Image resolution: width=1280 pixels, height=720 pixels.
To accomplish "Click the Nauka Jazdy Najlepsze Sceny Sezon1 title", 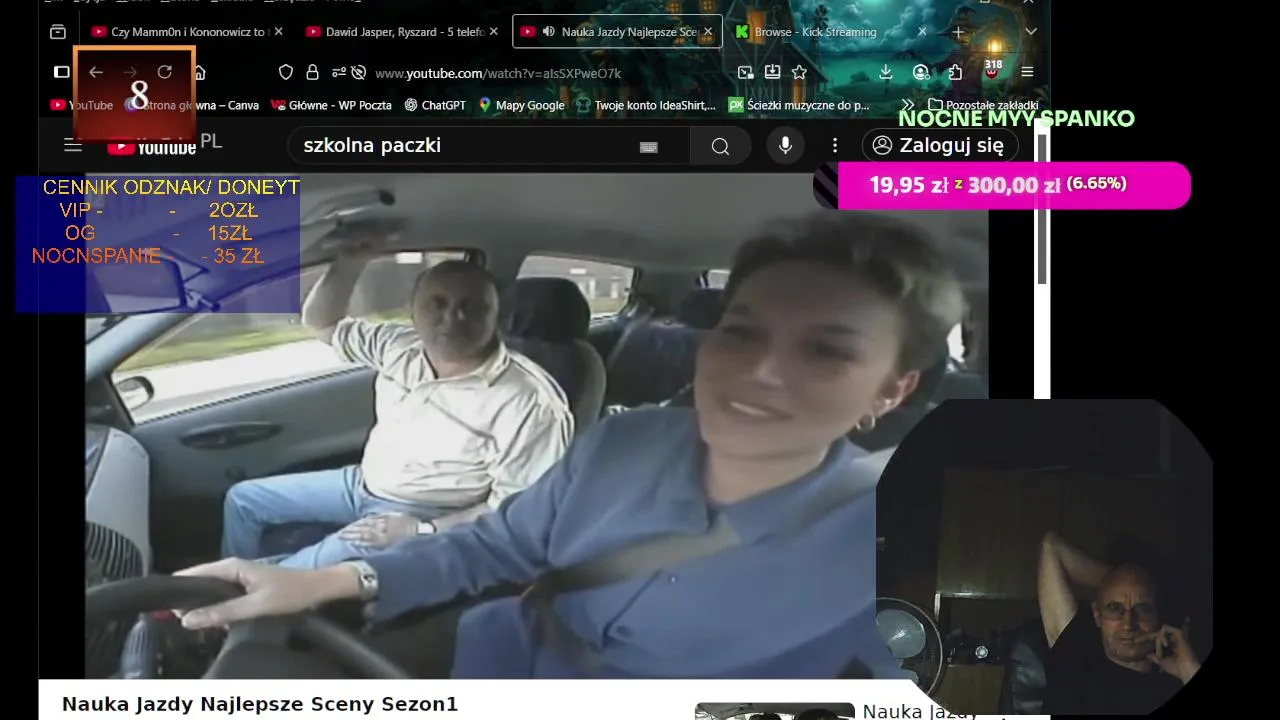I will pos(260,704).
